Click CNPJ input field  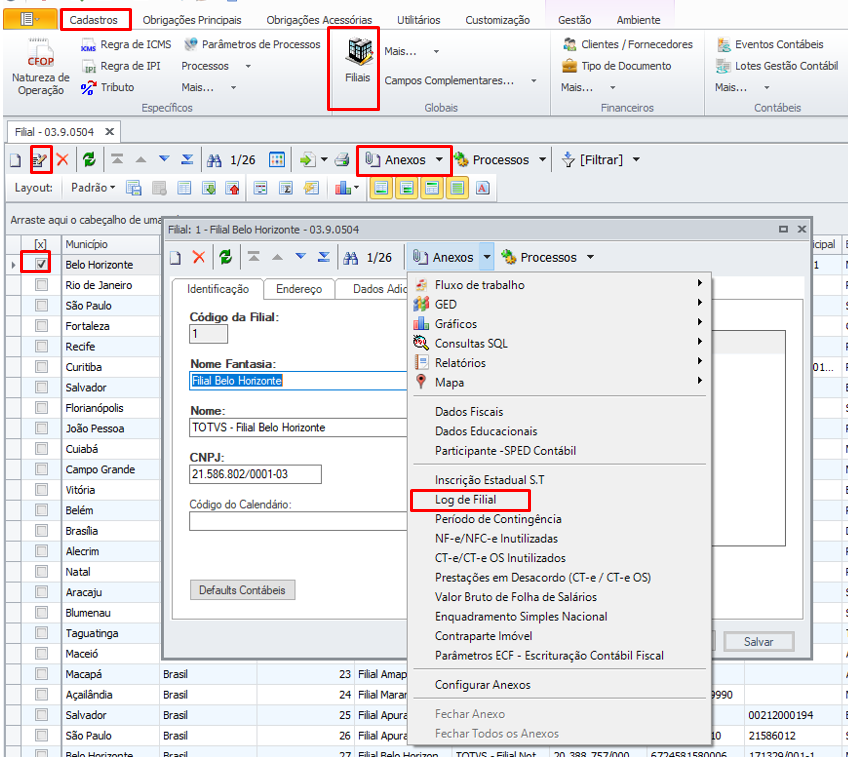tap(255, 474)
